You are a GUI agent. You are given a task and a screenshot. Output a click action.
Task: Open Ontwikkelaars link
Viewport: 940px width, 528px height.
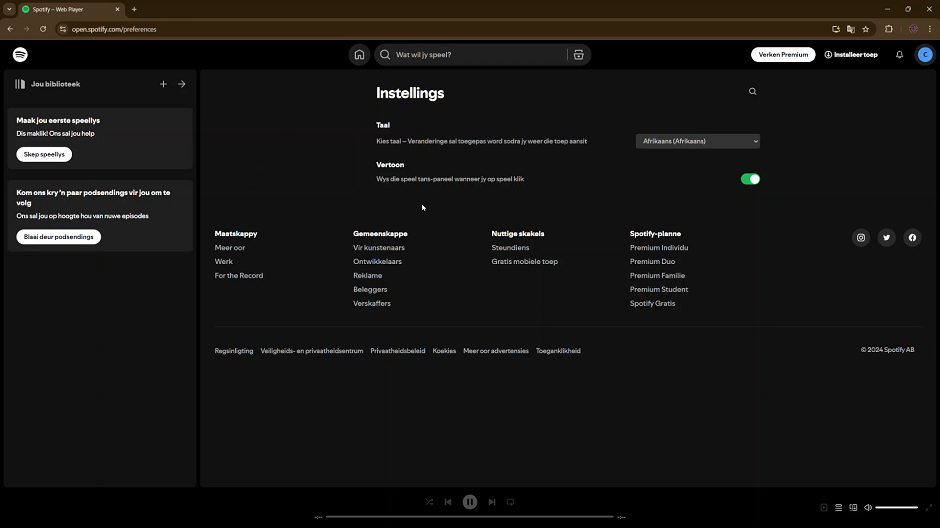tap(377, 261)
